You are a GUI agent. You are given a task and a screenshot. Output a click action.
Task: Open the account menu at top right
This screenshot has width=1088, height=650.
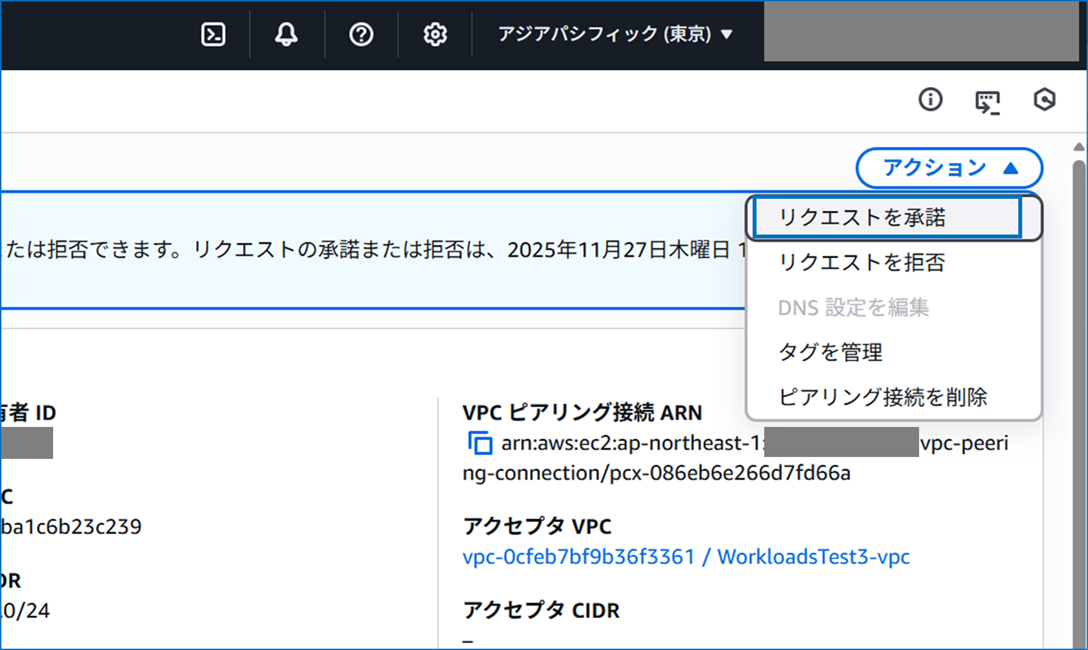(x=920, y=33)
